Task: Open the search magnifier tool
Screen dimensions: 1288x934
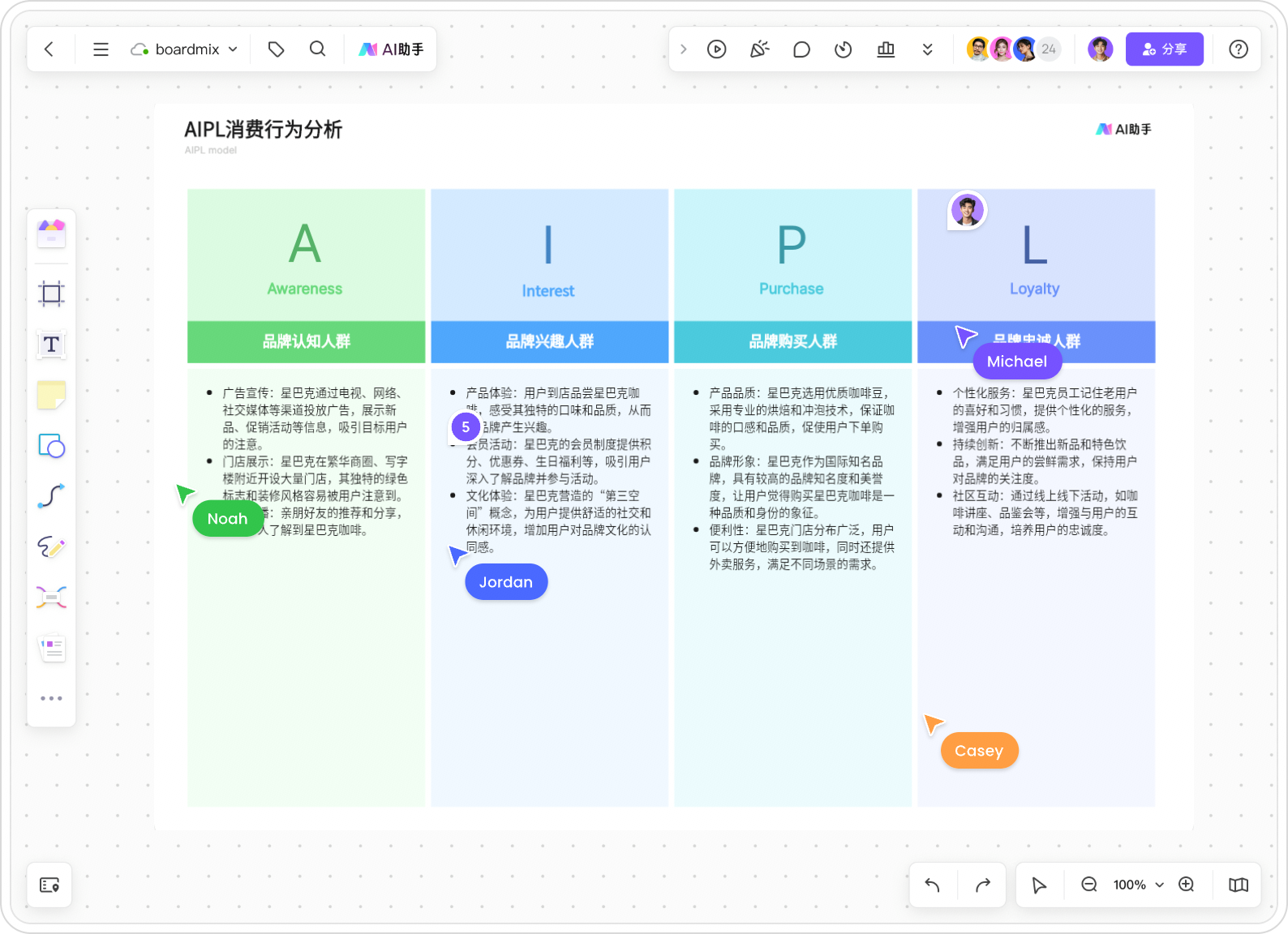Action: (317, 49)
